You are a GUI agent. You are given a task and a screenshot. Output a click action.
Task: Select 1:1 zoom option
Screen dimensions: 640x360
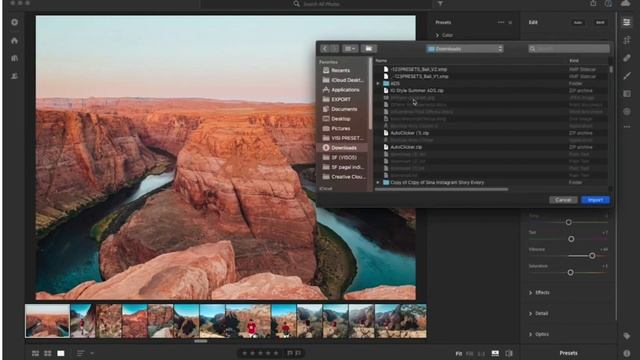[x=481, y=353]
